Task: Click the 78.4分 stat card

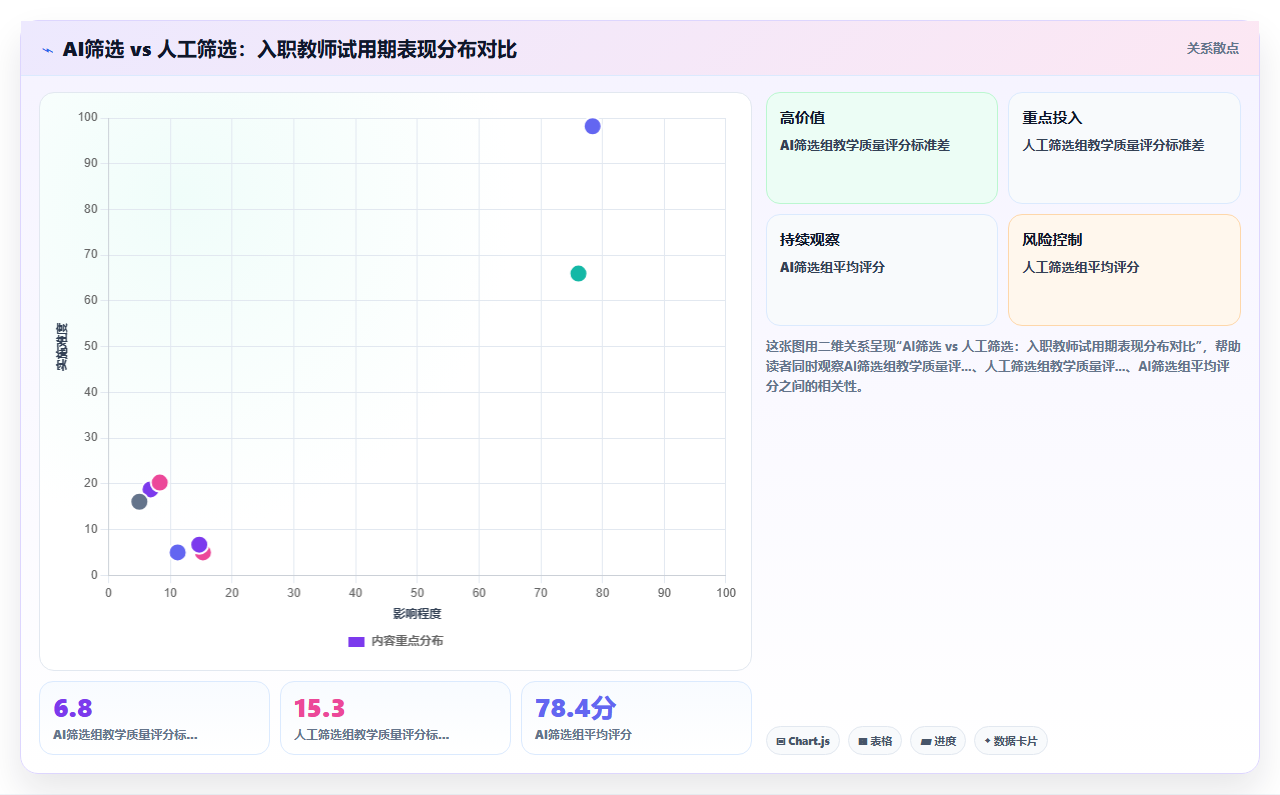Action: [x=636, y=718]
